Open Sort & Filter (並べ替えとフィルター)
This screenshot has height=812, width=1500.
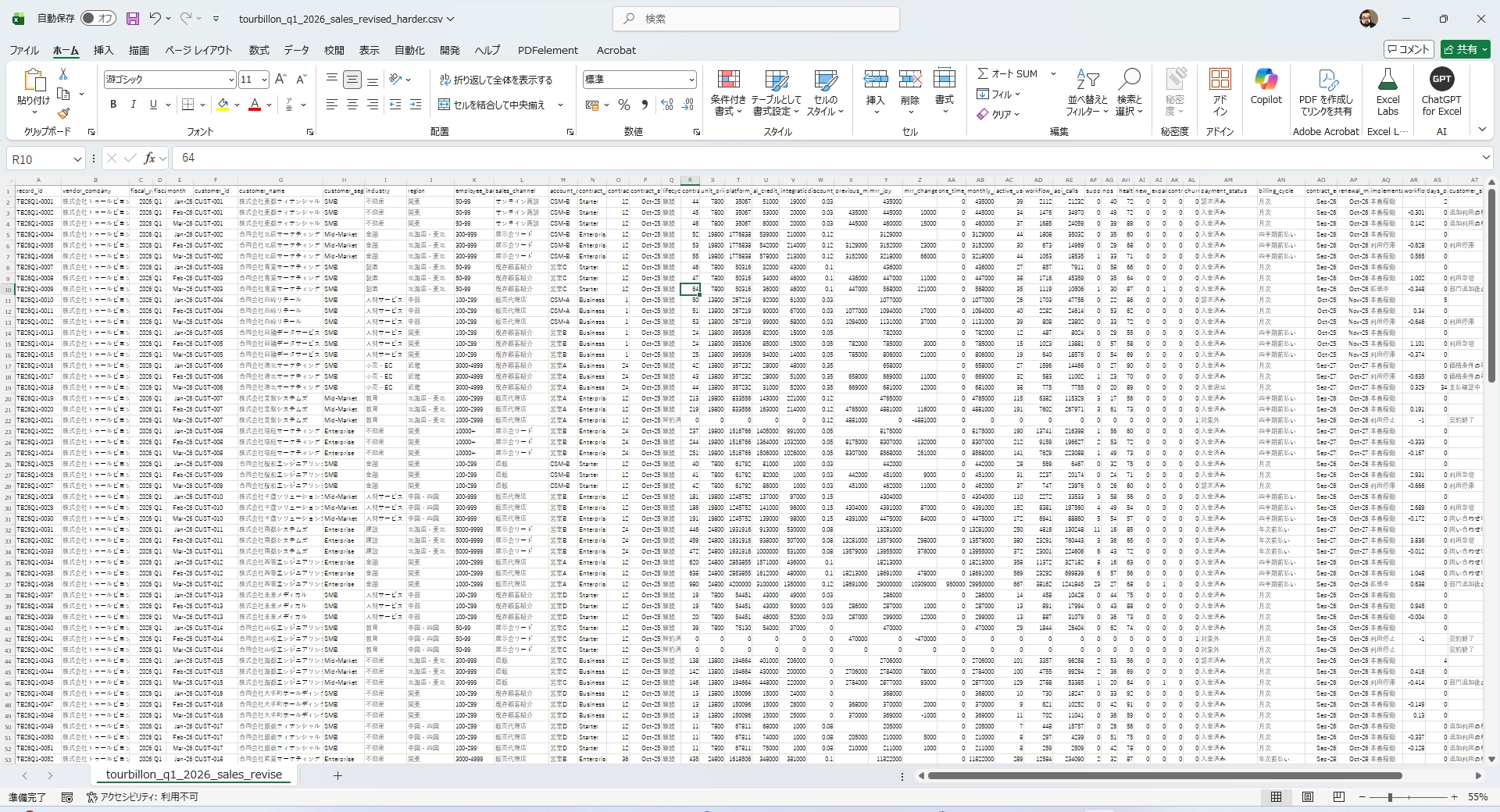click(x=1087, y=93)
